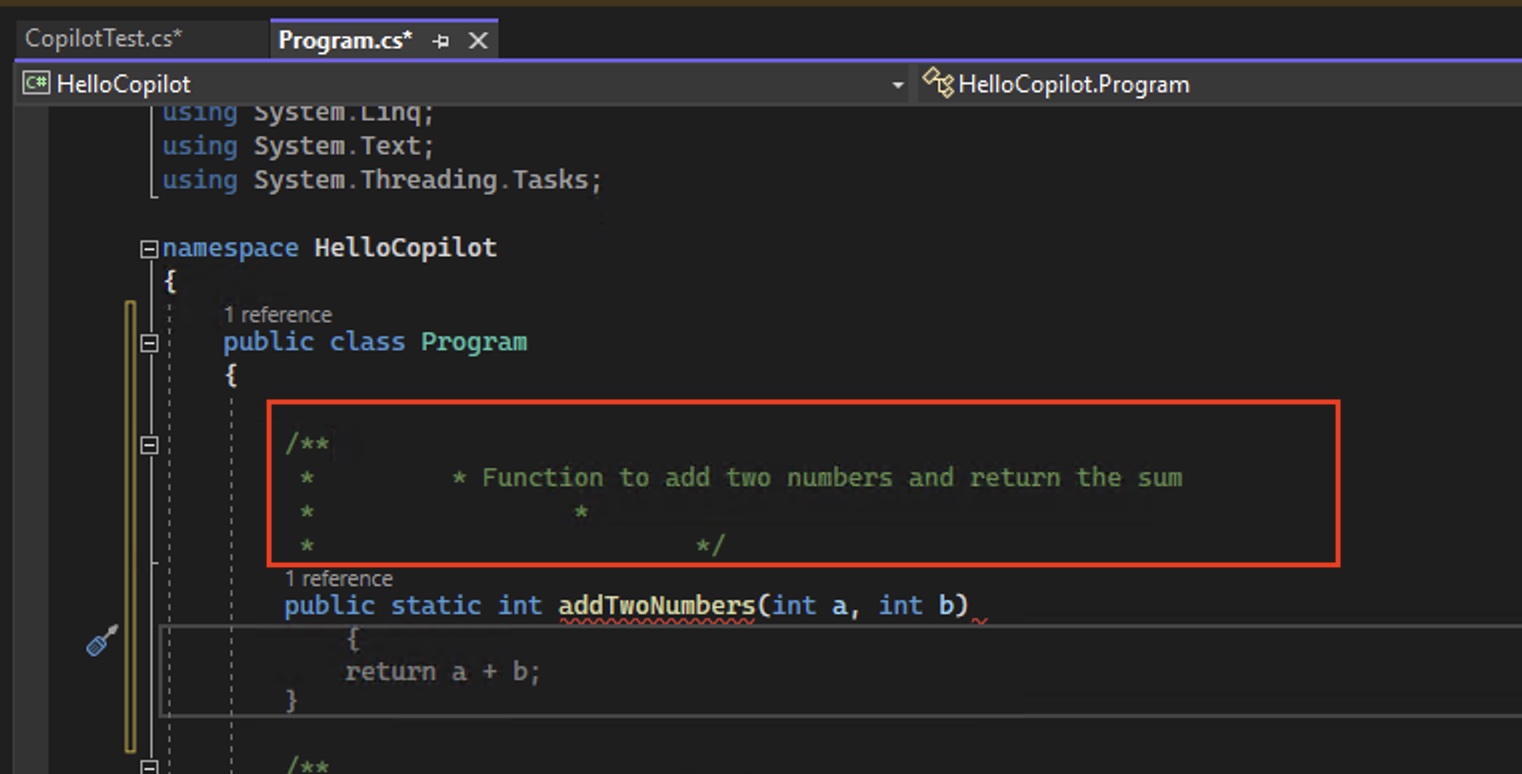
Task: Click 'HelloCopilot' in the namespace declaration
Action: (405, 248)
